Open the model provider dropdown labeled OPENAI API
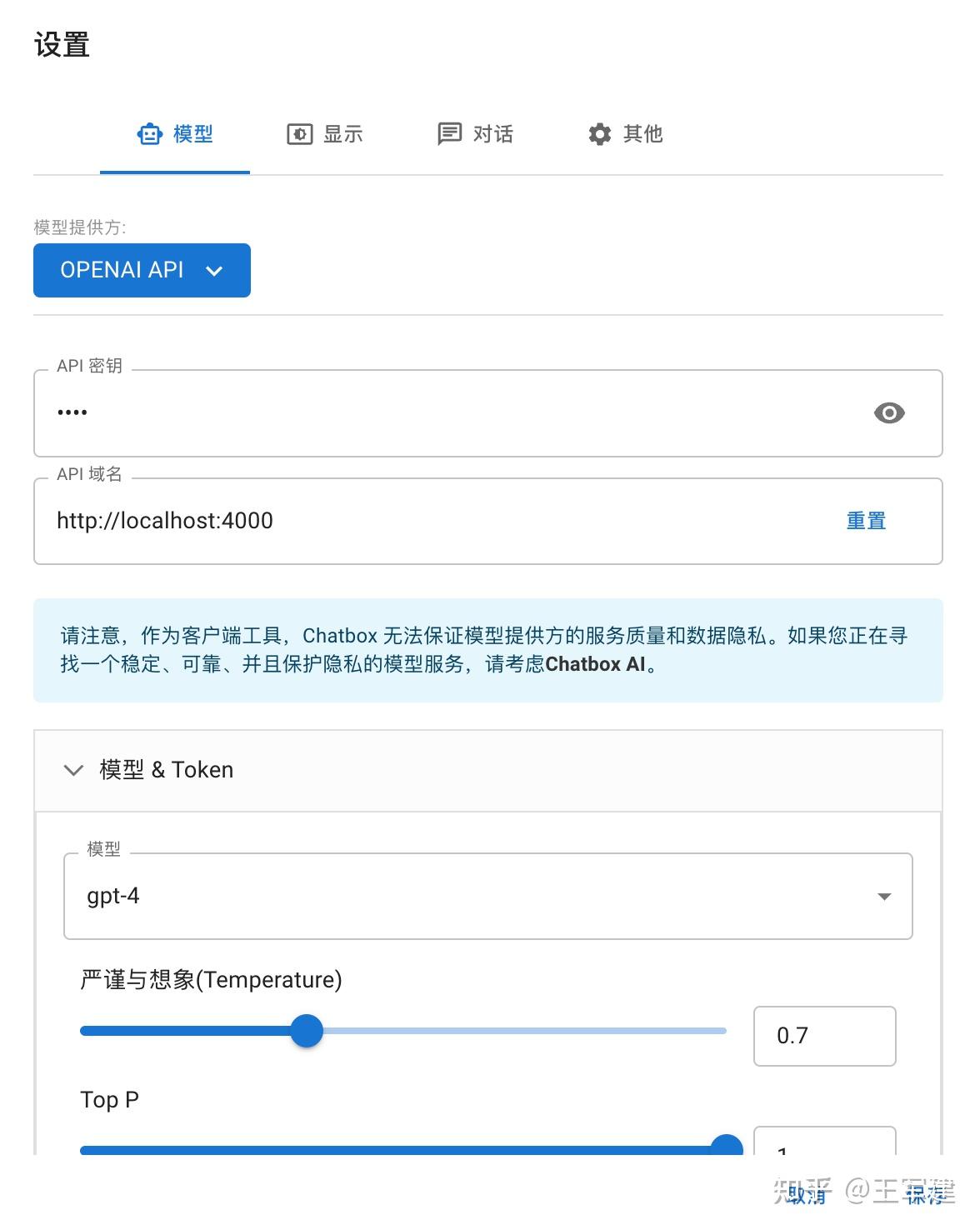 pyautogui.click(x=141, y=270)
